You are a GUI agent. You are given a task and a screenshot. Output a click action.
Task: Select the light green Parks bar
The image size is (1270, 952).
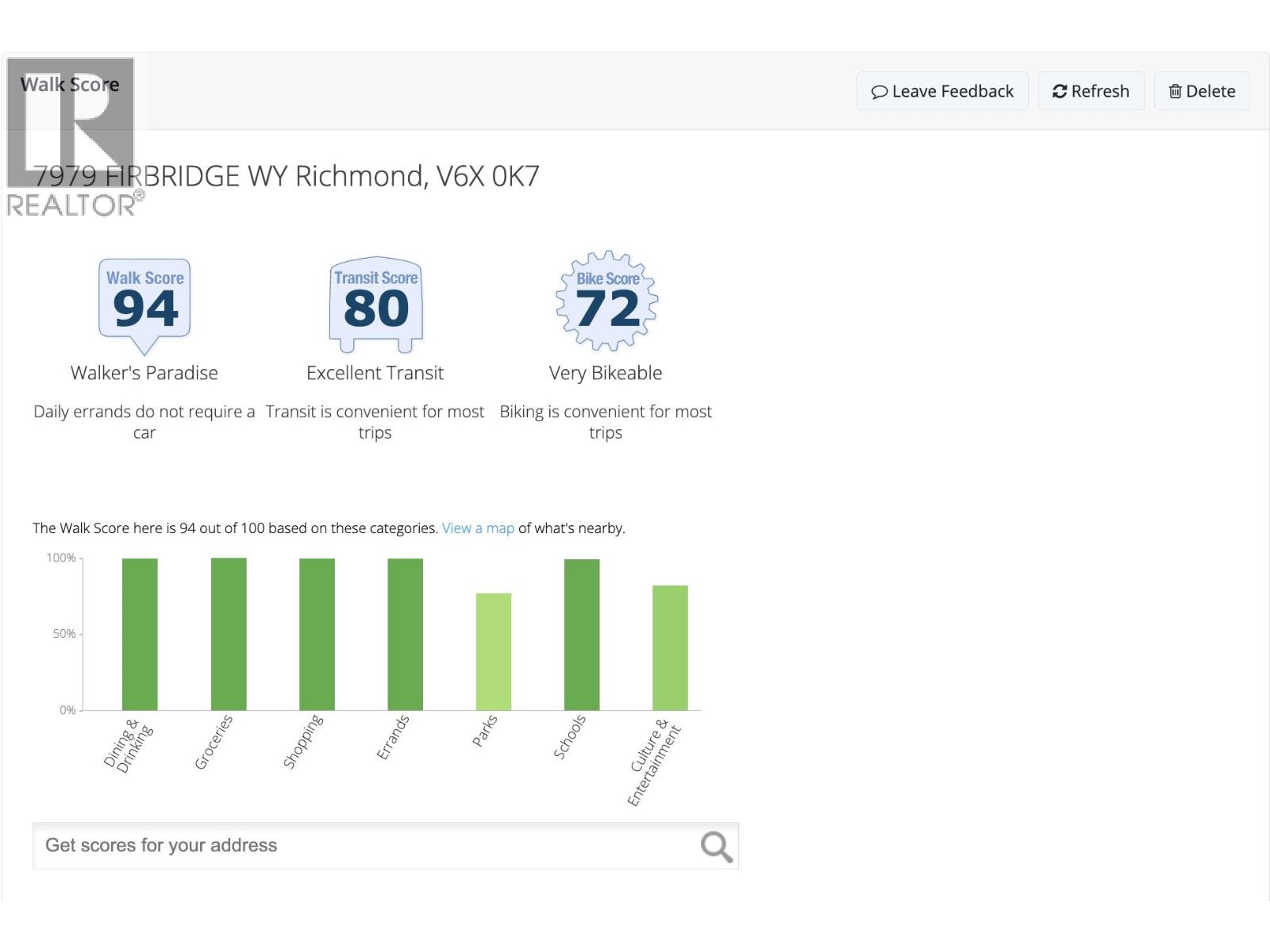(x=494, y=651)
